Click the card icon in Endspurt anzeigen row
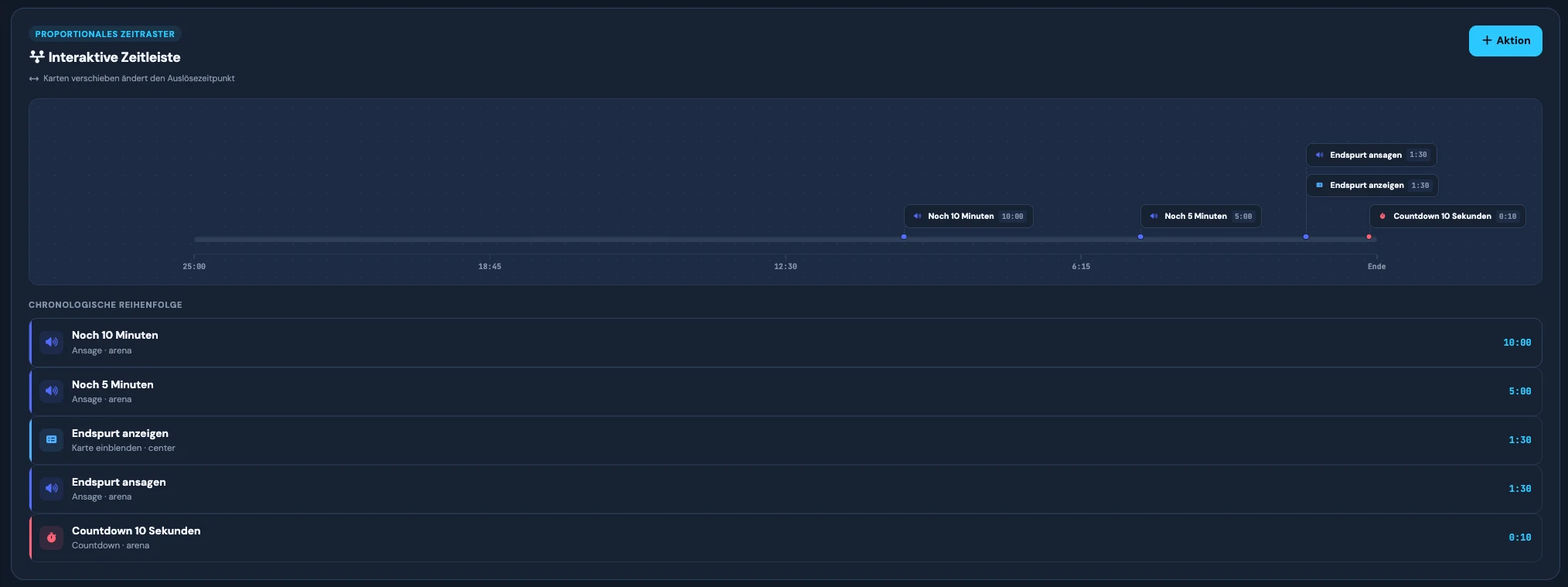This screenshot has height=587, width=1568. coord(51,439)
